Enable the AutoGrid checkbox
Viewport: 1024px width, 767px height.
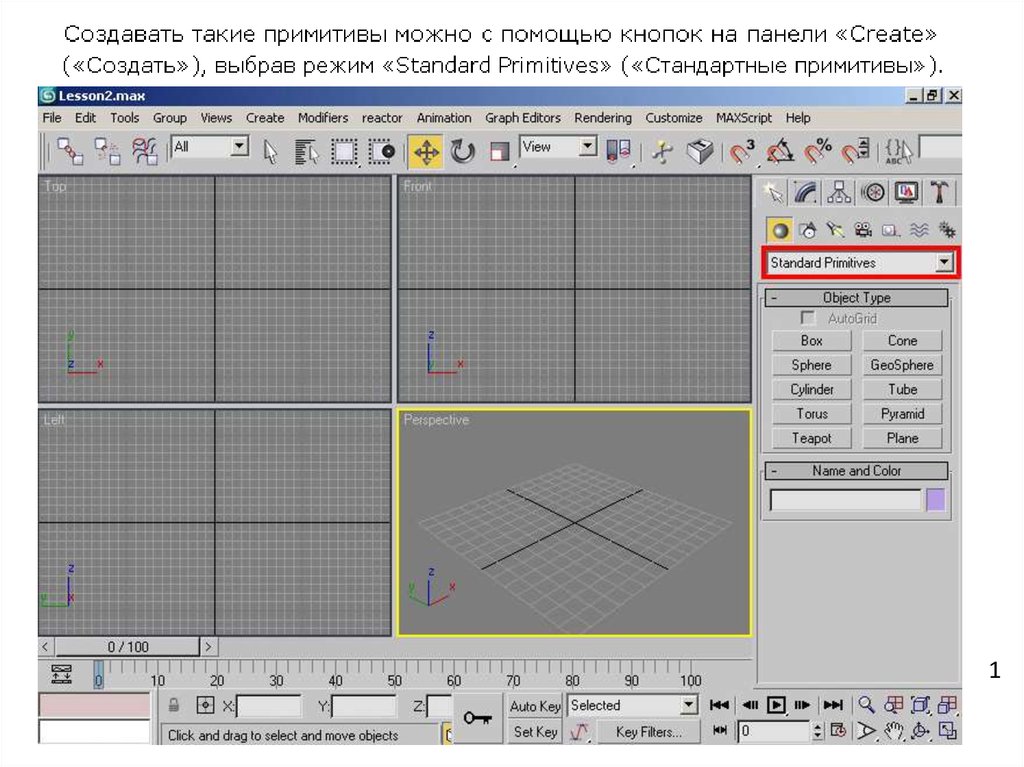point(809,318)
